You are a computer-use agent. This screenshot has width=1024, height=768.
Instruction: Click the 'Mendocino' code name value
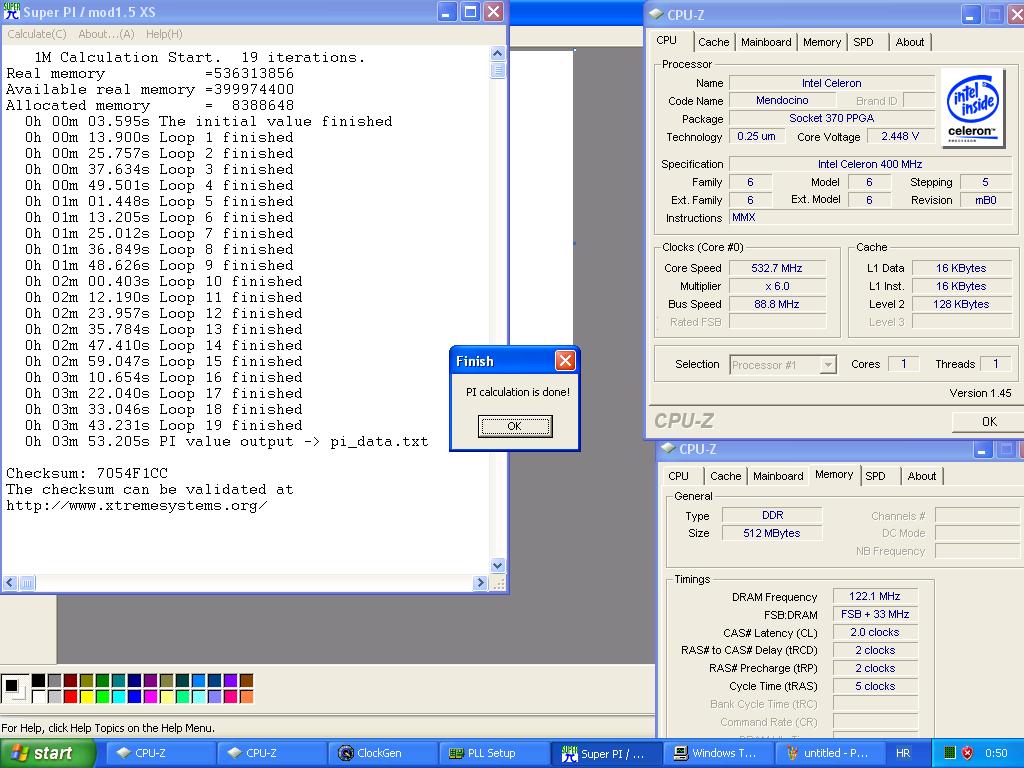[x=782, y=101]
